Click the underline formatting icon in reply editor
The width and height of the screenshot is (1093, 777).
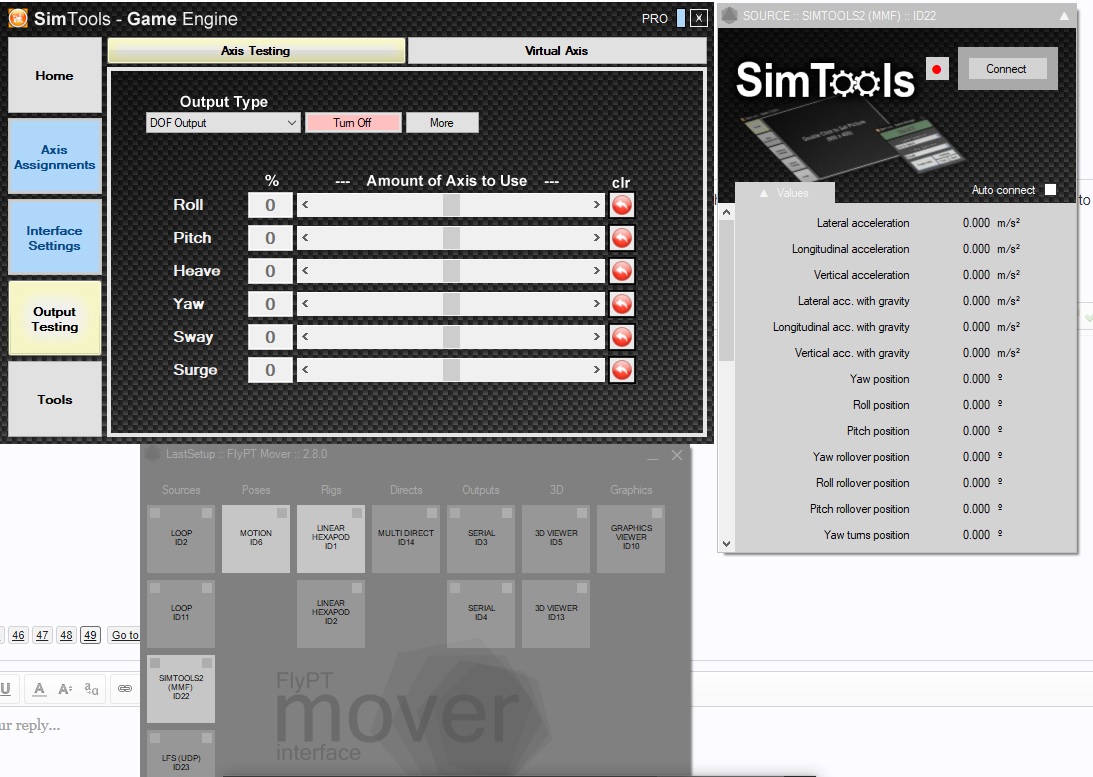click(6, 688)
